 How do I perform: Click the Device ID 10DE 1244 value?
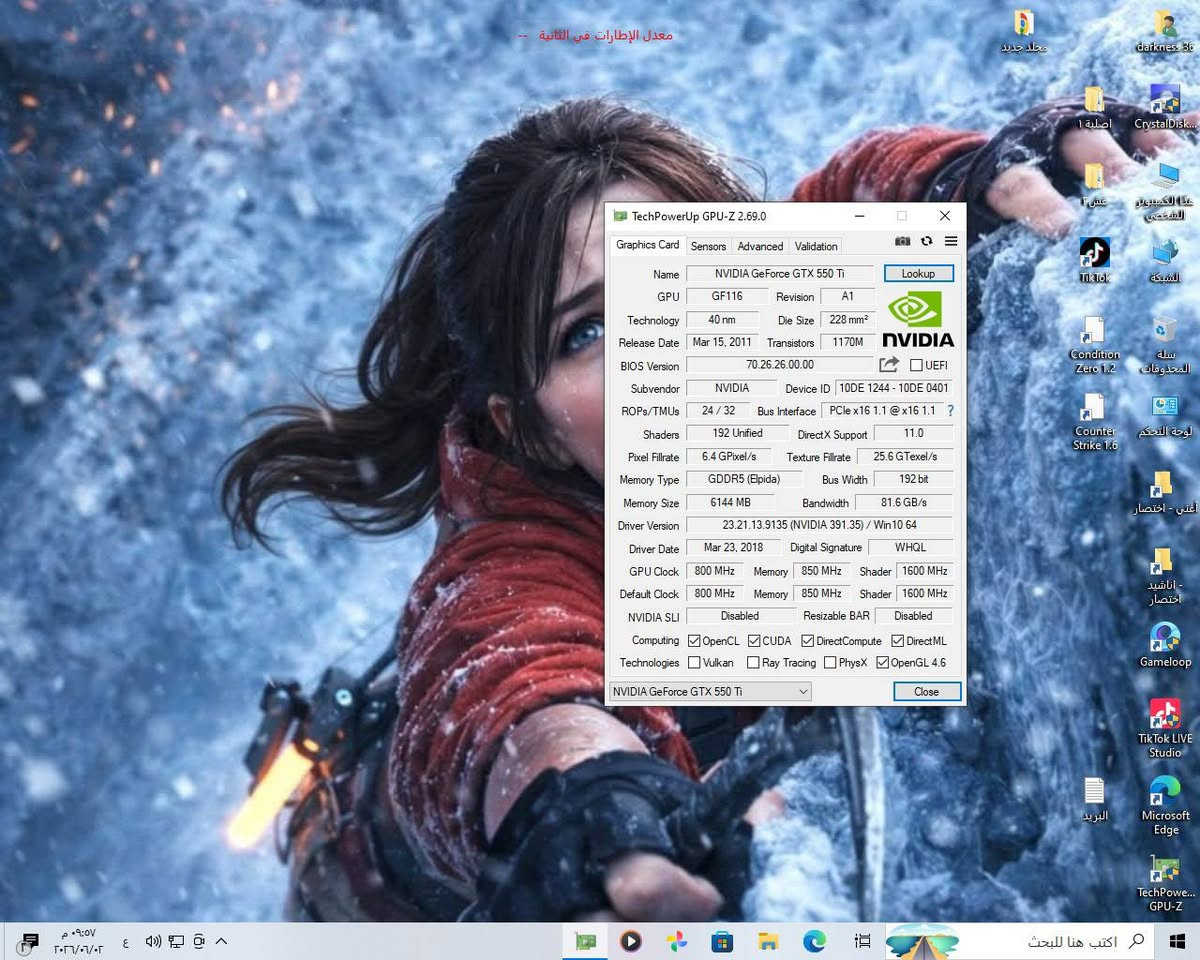pyautogui.click(x=894, y=388)
